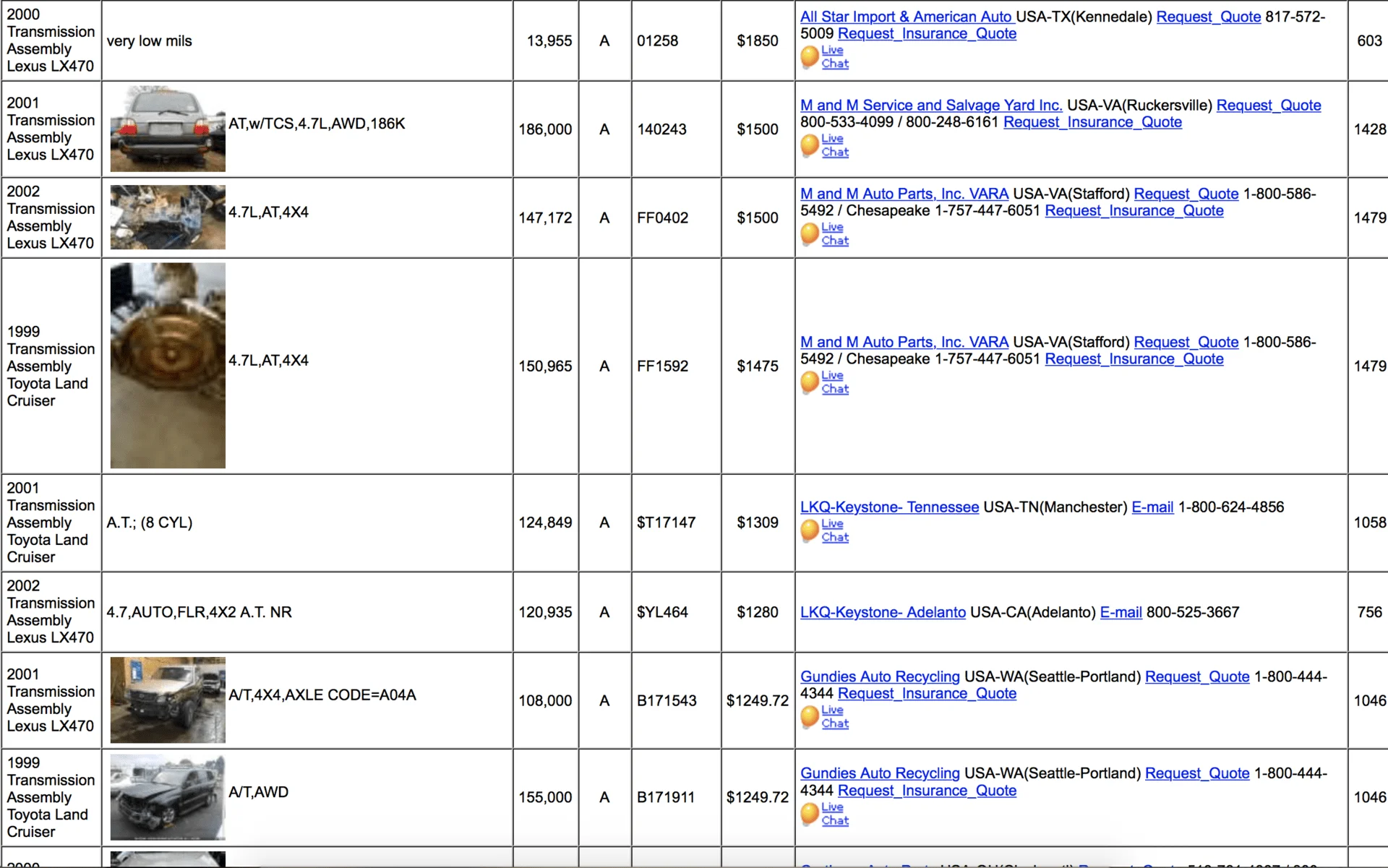Viewport: 1388px width, 868px height.
Task: Select distance value 1428
Action: [1370, 129]
